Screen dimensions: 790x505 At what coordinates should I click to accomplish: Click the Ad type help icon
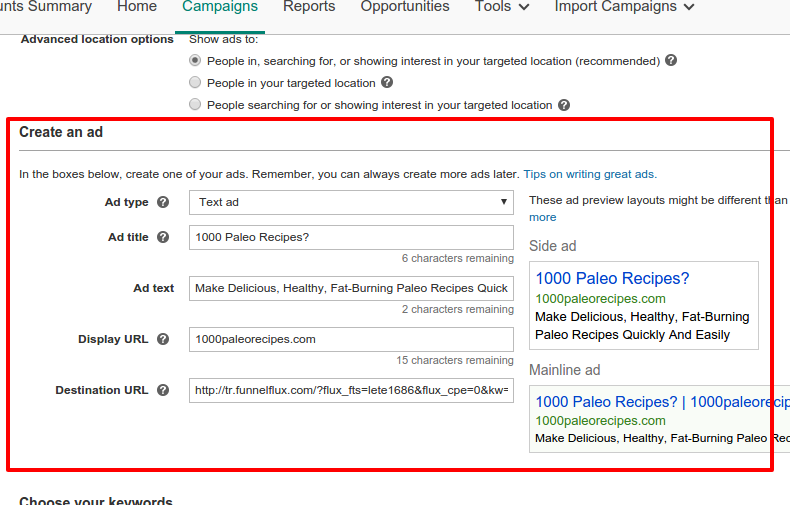163,202
